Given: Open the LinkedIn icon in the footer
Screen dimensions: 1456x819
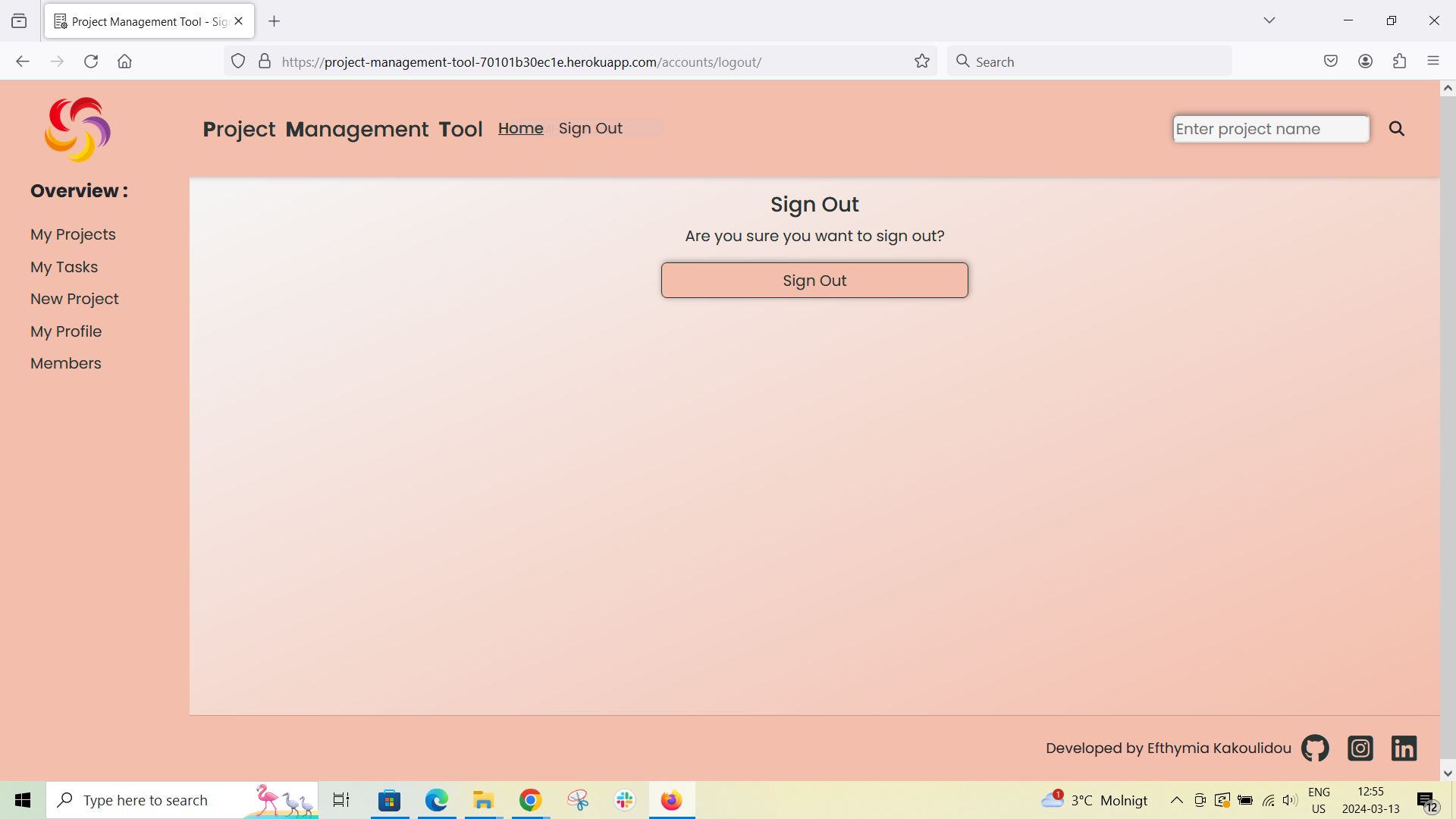Looking at the screenshot, I should (x=1404, y=748).
